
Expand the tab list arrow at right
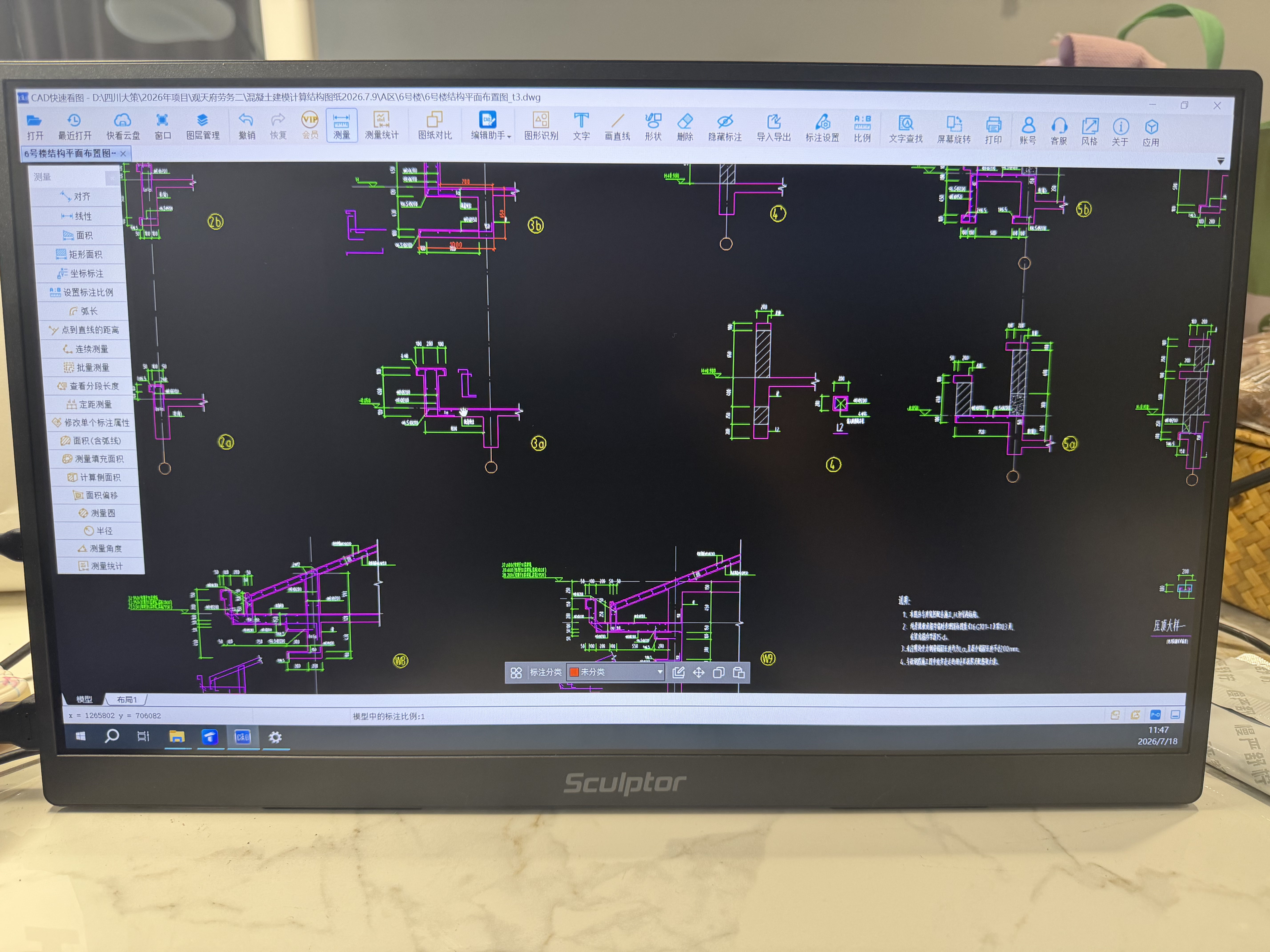pyautogui.click(x=1221, y=161)
